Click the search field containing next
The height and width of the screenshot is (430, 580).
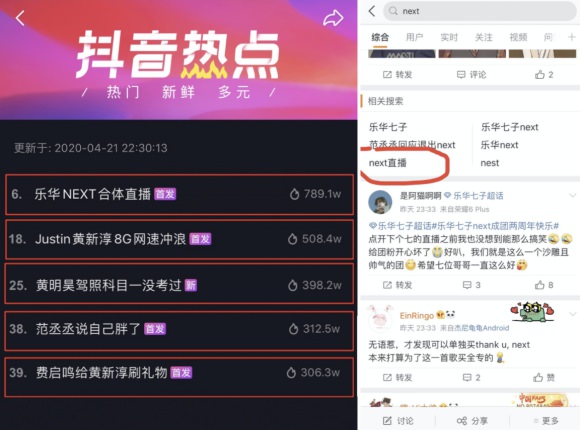pyautogui.click(x=480, y=11)
